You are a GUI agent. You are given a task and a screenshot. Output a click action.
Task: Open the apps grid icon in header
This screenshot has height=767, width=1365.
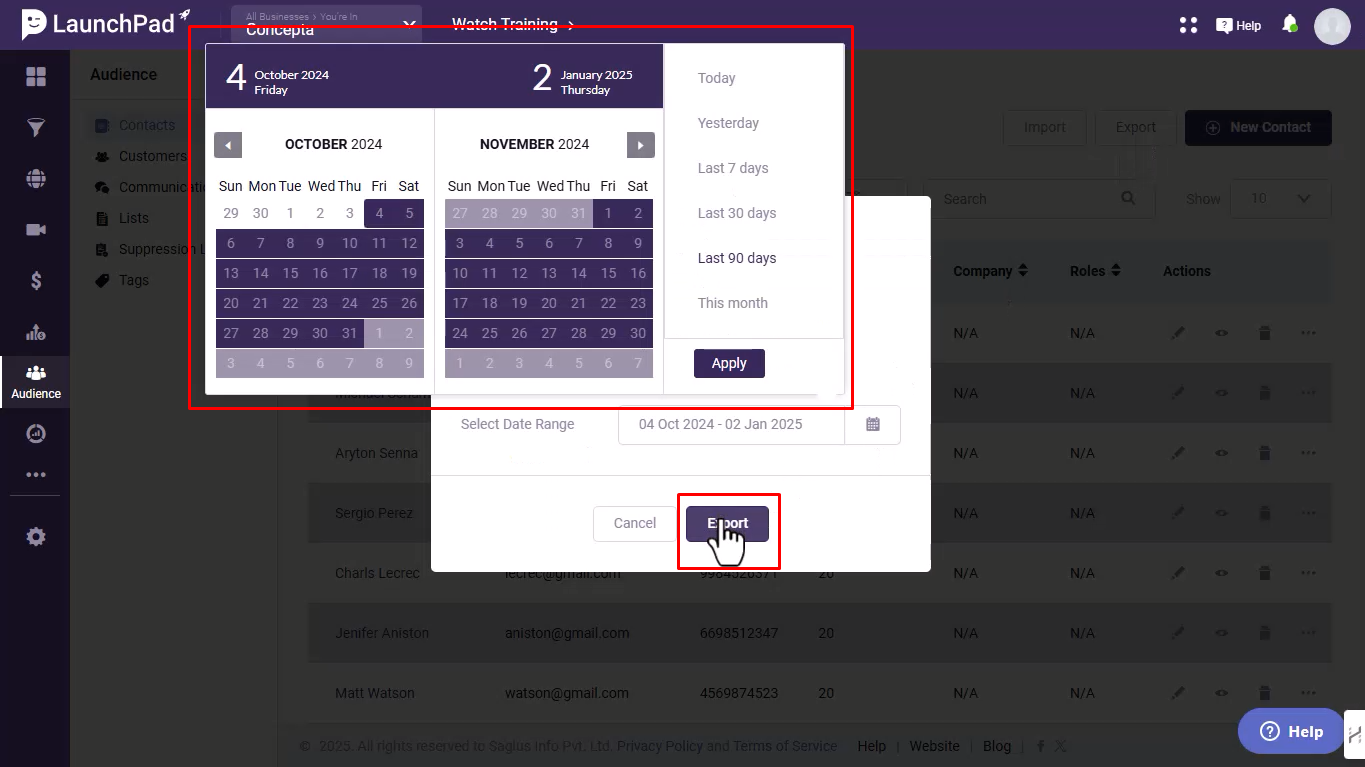pyautogui.click(x=1188, y=25)
